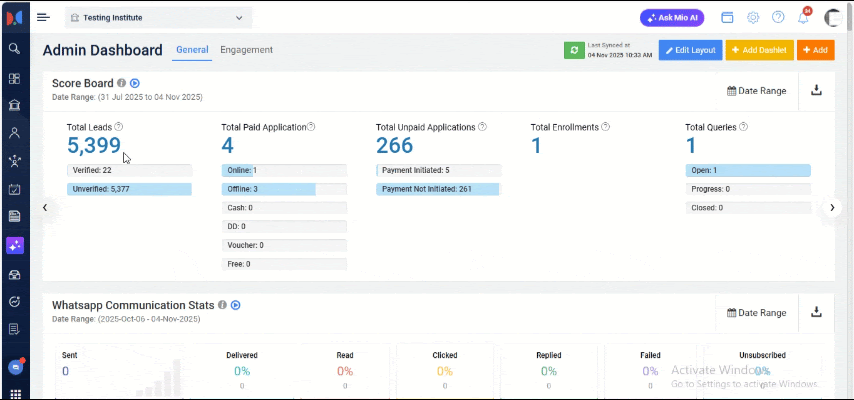This screenshot has height=400, width=854.
Task: Click the Unverified leads progress bar
Action: [129, 189]
